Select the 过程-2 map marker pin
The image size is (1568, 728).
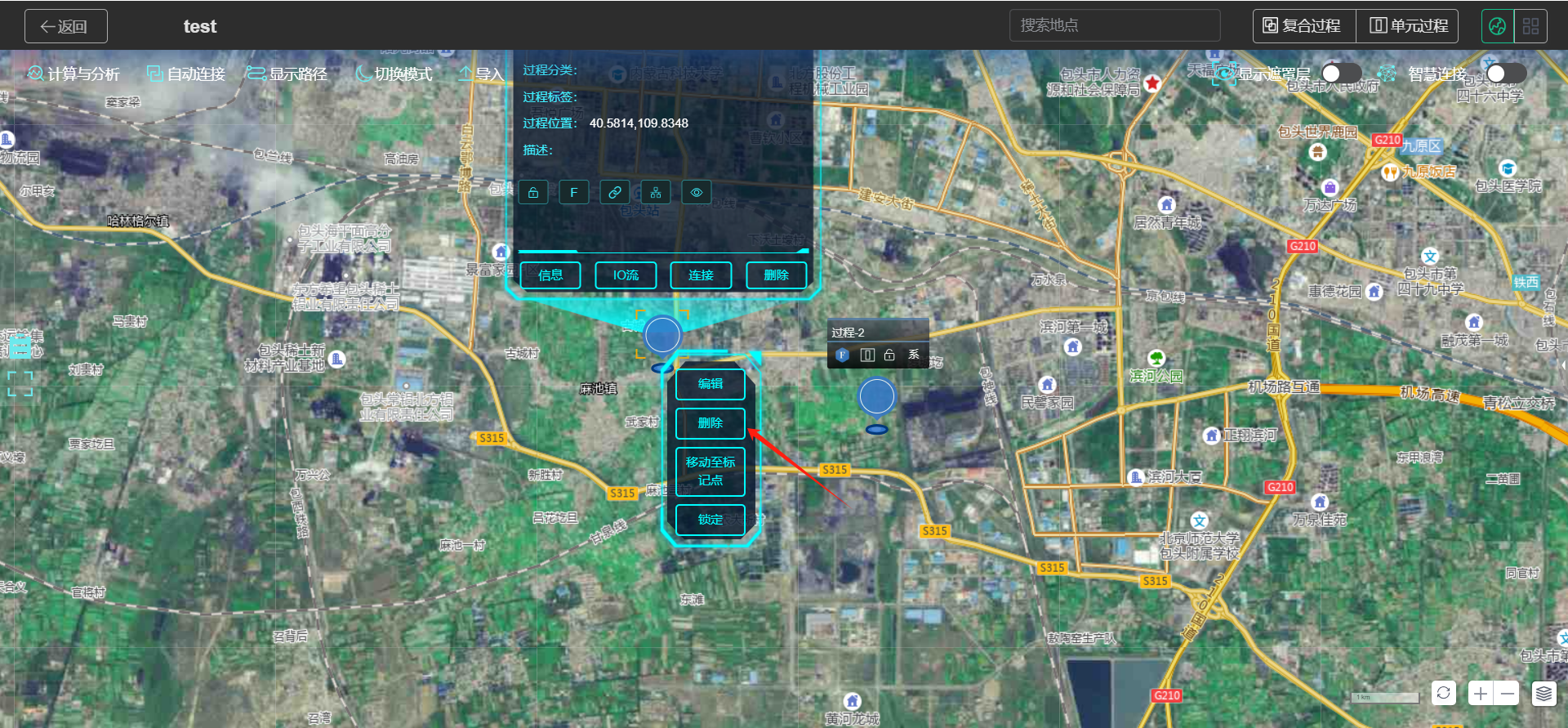coord(877,398)
